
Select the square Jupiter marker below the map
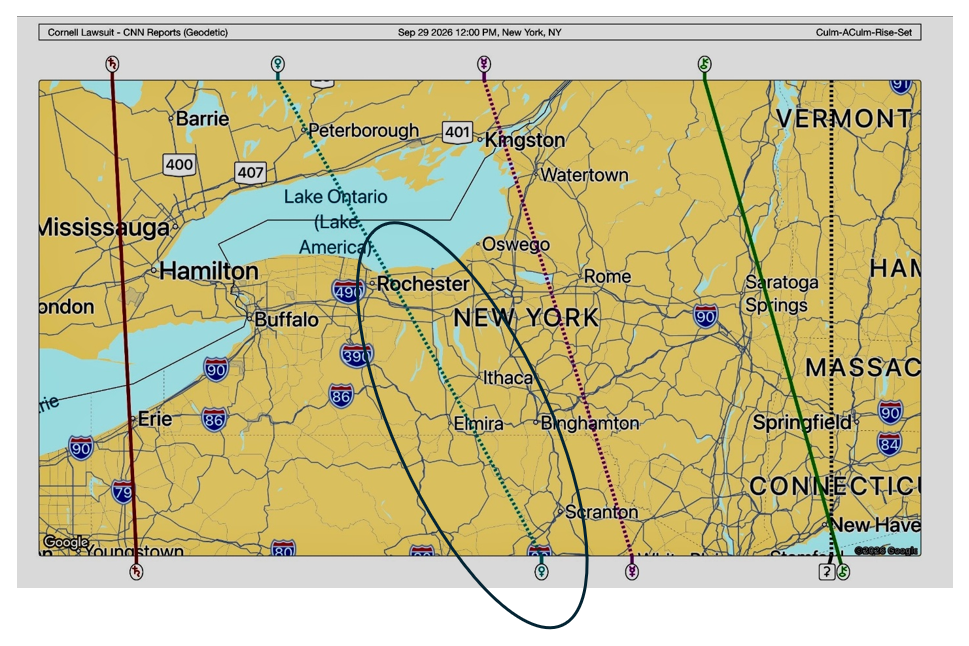click(827, 572)
